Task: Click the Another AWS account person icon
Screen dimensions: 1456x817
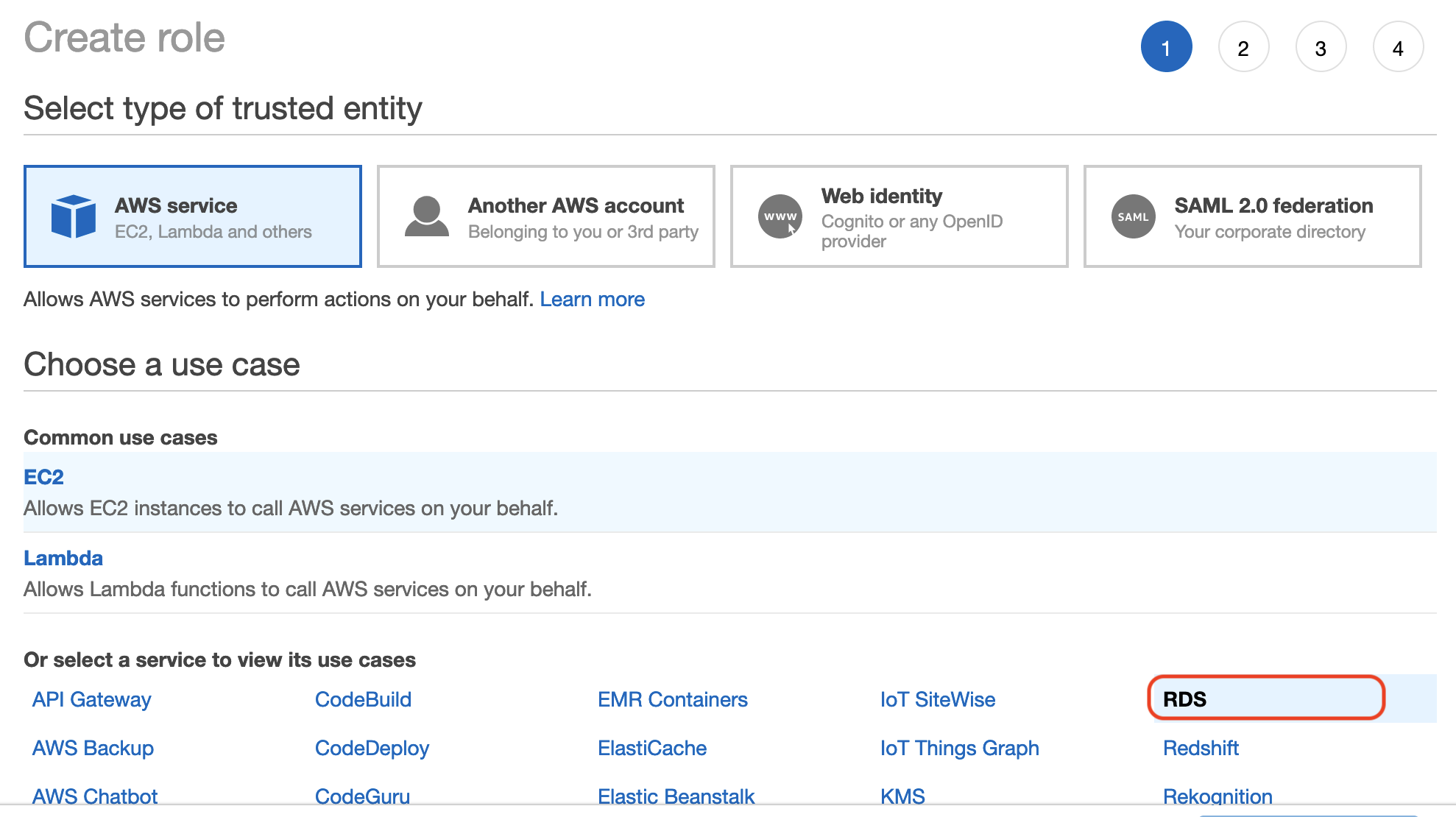Action: (427, 216)
